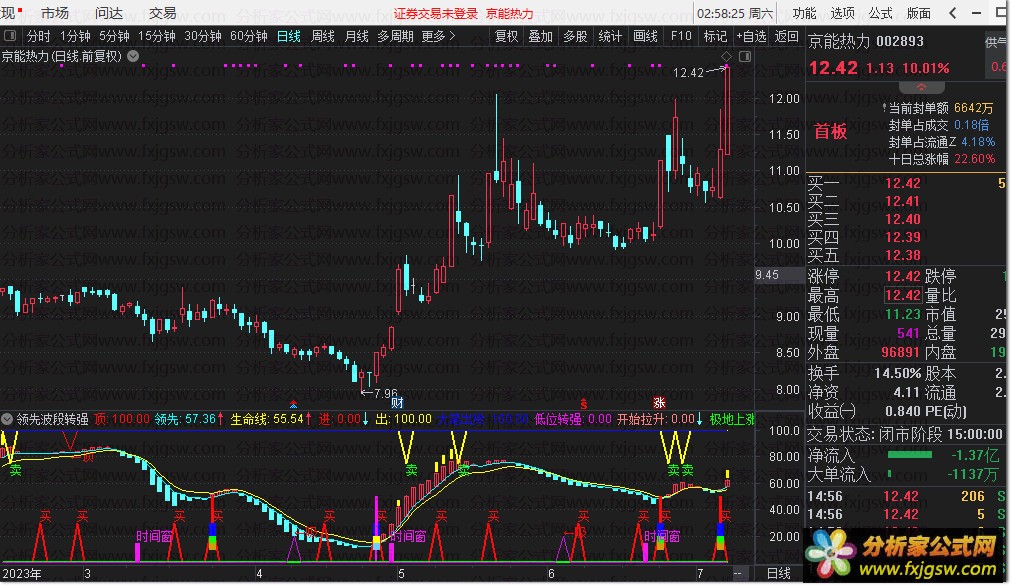
Task: Click the 十日总涨幅 22.60% row
Action: (941, 159)
